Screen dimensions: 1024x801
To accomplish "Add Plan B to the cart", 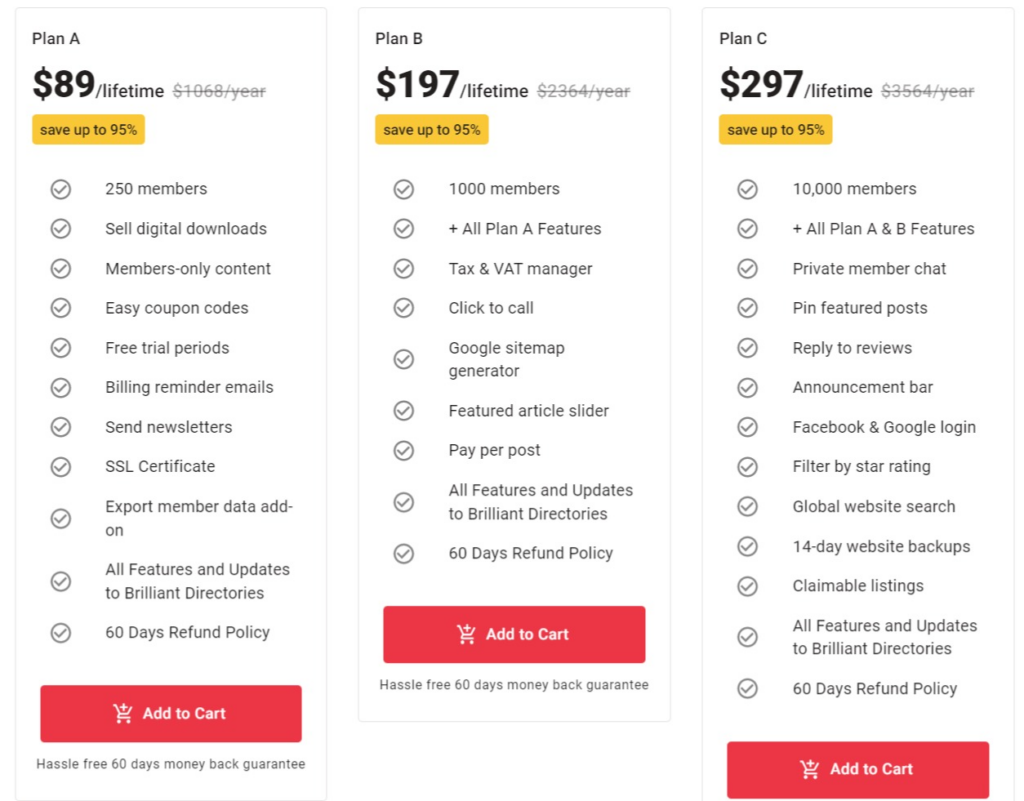I will pyautogui.click(x=514, y=634).
